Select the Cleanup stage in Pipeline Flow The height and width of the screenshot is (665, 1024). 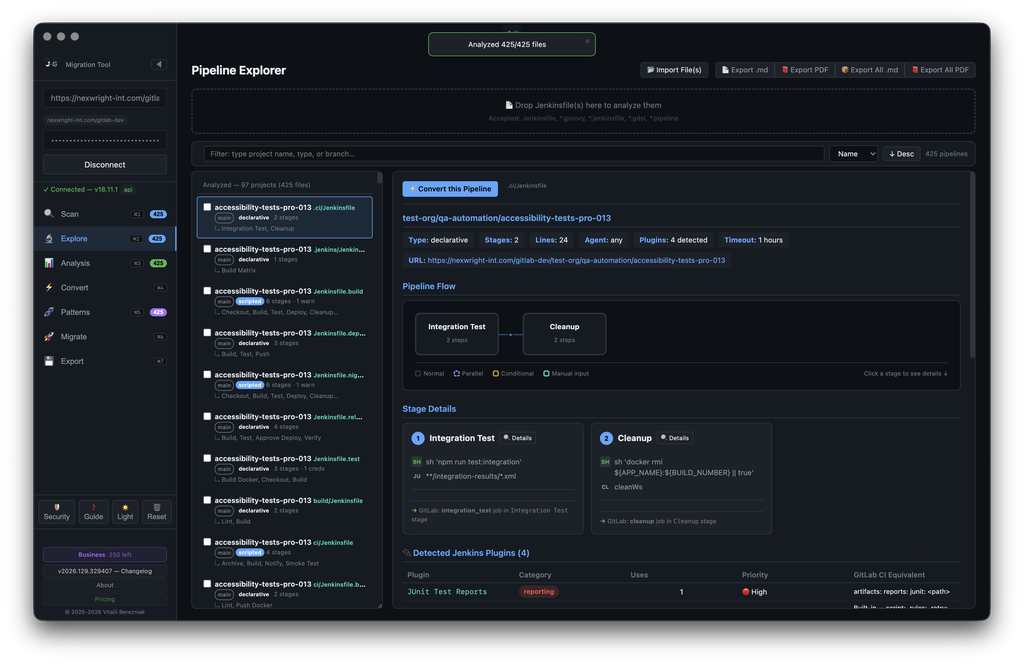point(564,334)
